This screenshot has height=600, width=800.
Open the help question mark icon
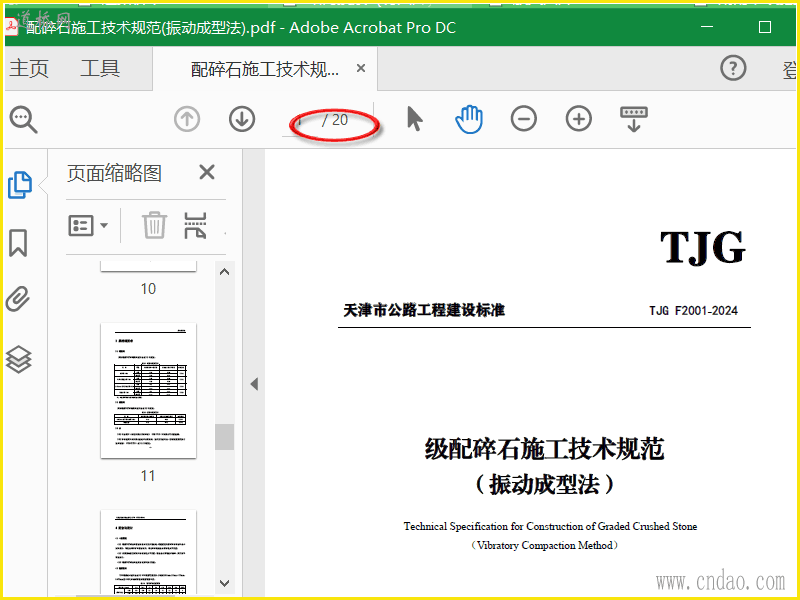click(733, 68)
